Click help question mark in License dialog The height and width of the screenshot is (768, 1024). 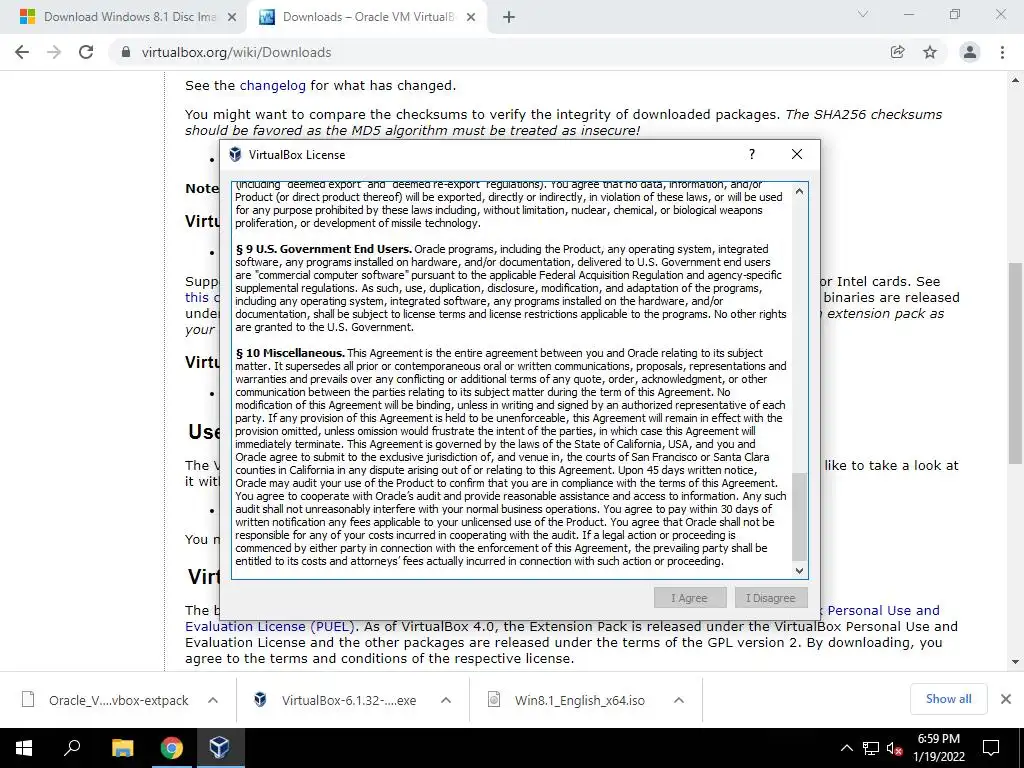tap(752, 154)
